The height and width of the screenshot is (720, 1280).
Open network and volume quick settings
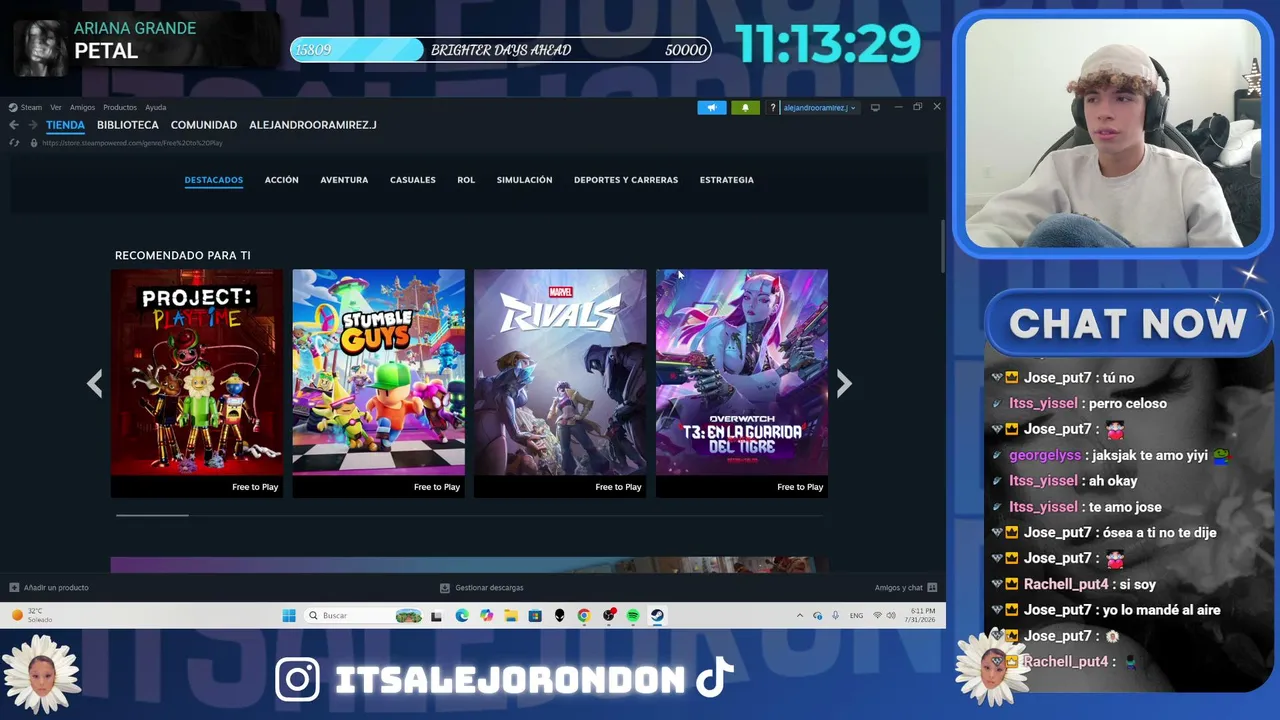coord(885,616)
